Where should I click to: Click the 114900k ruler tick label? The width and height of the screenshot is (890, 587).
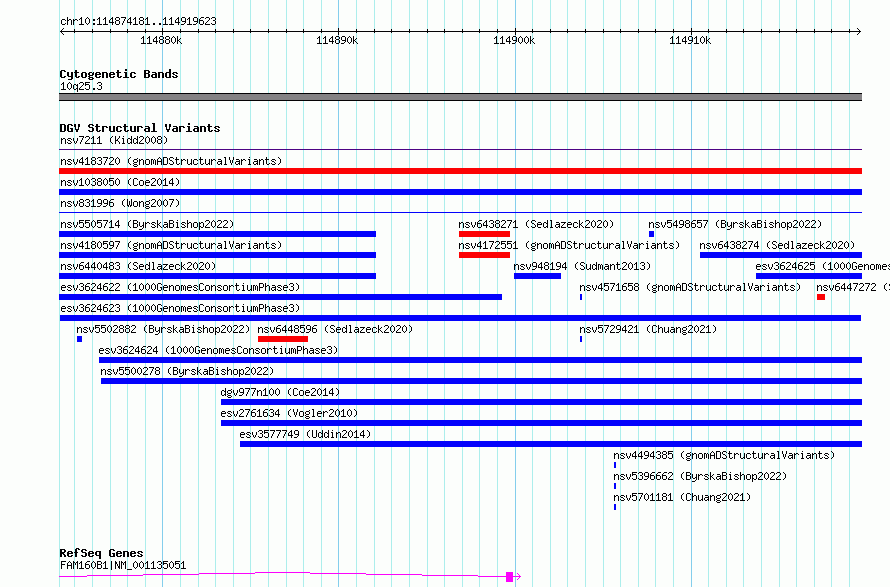tap(514, 40)
